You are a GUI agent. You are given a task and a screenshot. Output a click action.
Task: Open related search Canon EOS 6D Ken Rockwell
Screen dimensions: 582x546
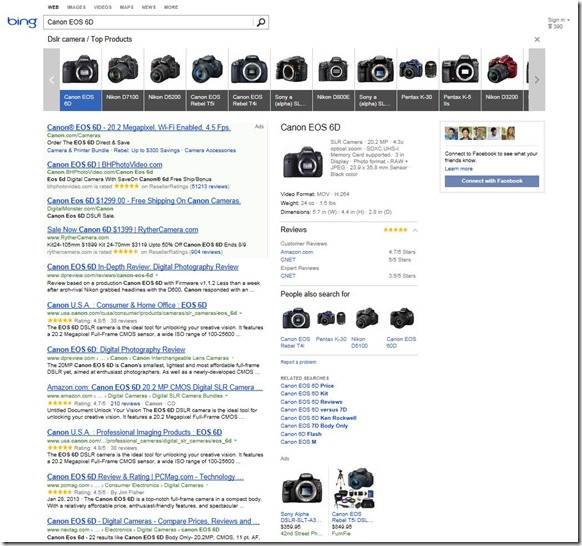pos(318,418)
